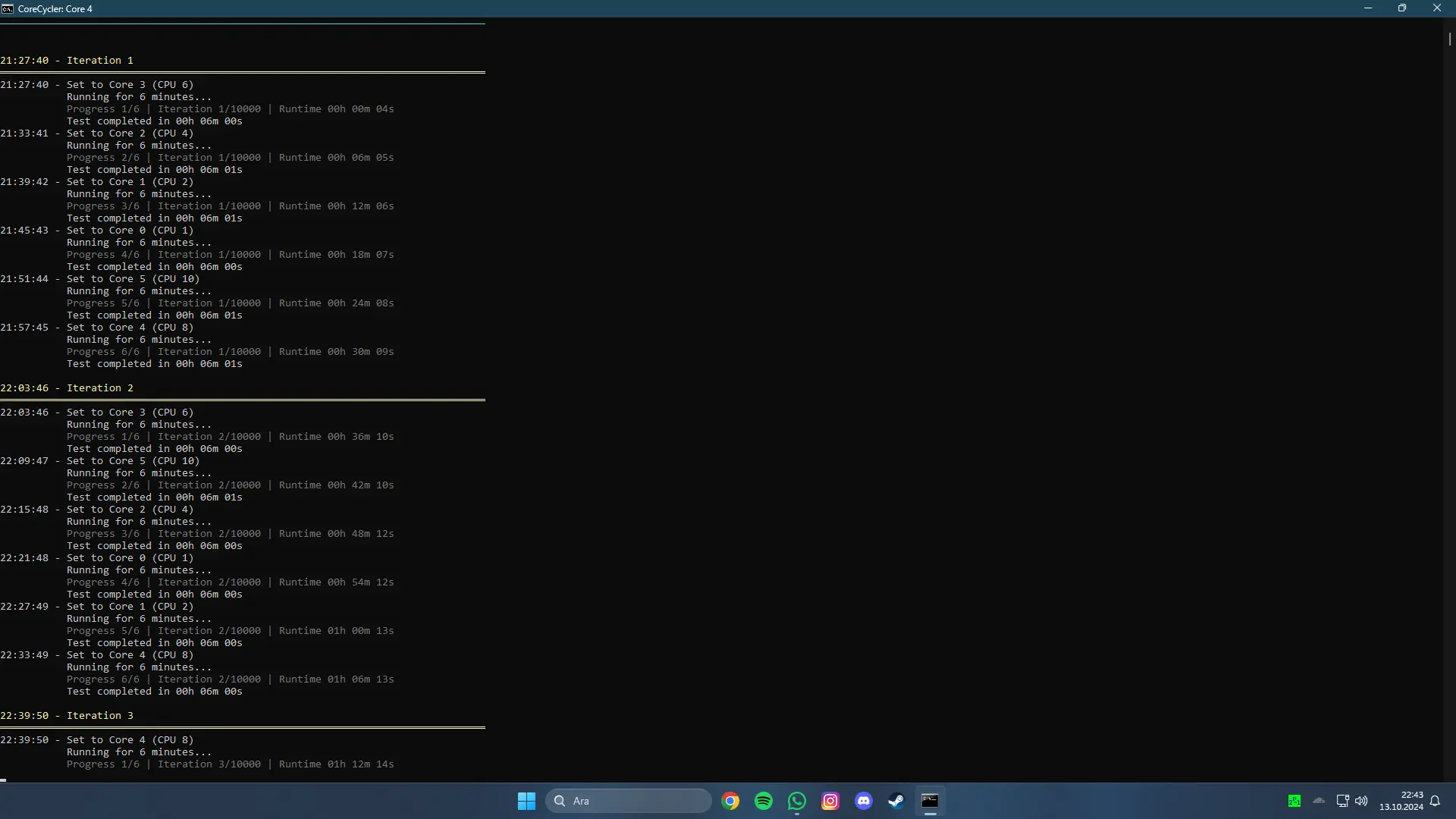Launch Google Chrome from the taskbar
Image resolution: width=1456 pixels, height=819 pixels.
coord(730,801)
